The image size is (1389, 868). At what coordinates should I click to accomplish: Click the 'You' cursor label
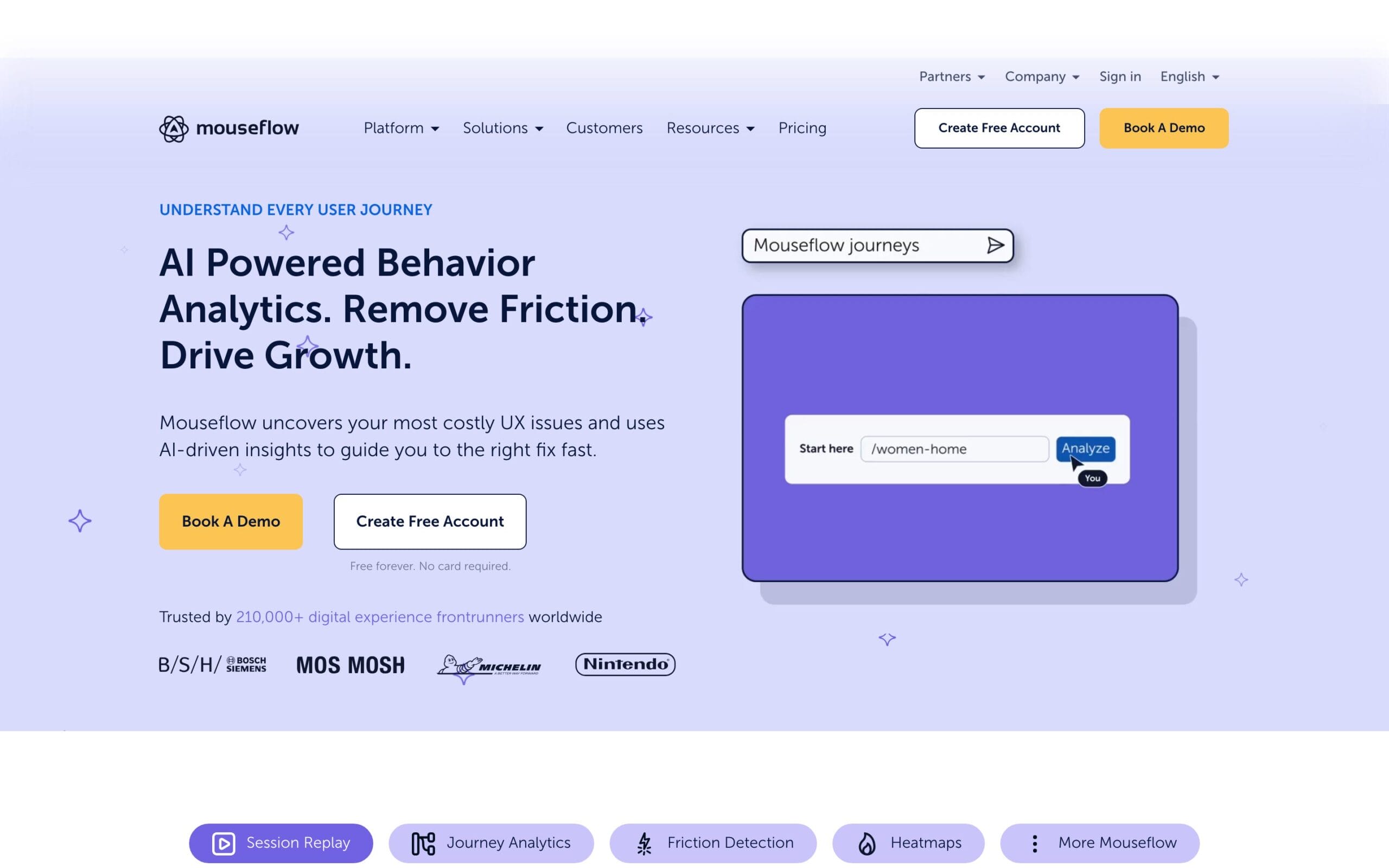pyautogui.click(x=1092, y=478)
